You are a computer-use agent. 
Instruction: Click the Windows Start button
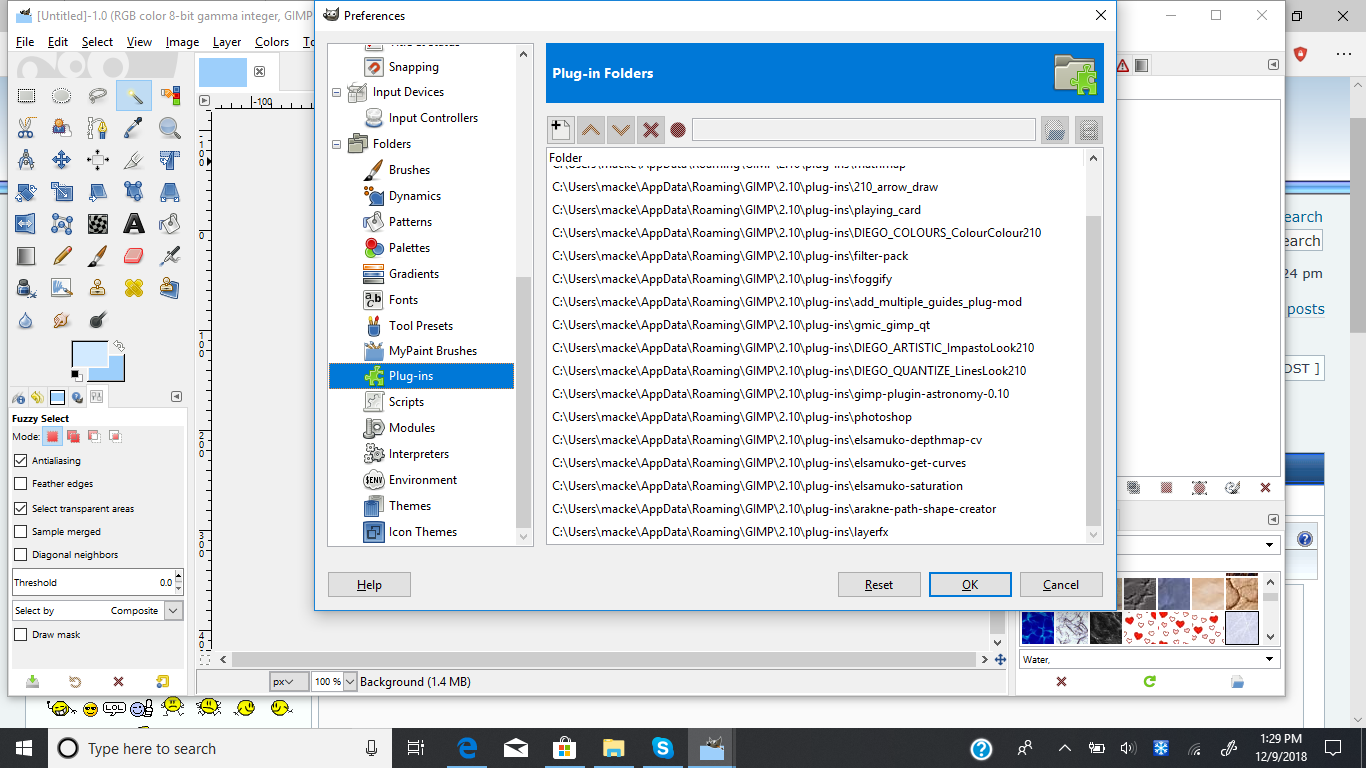pos(23,748)
